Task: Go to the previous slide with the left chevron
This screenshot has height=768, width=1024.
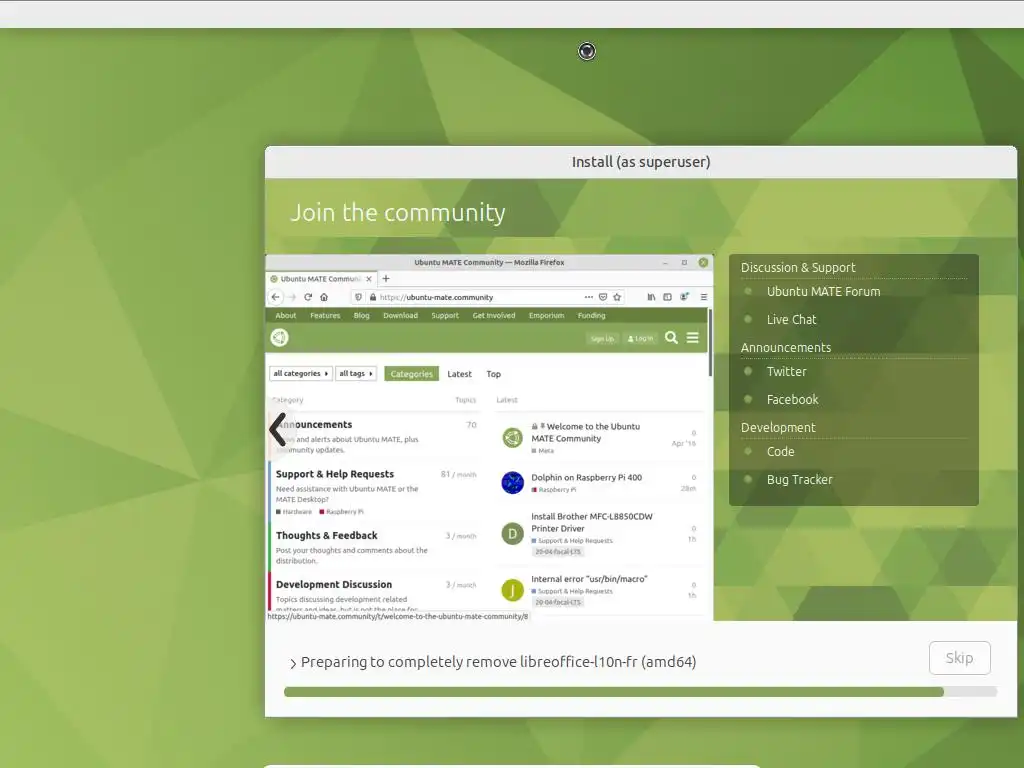Action: tap(278, 430)
